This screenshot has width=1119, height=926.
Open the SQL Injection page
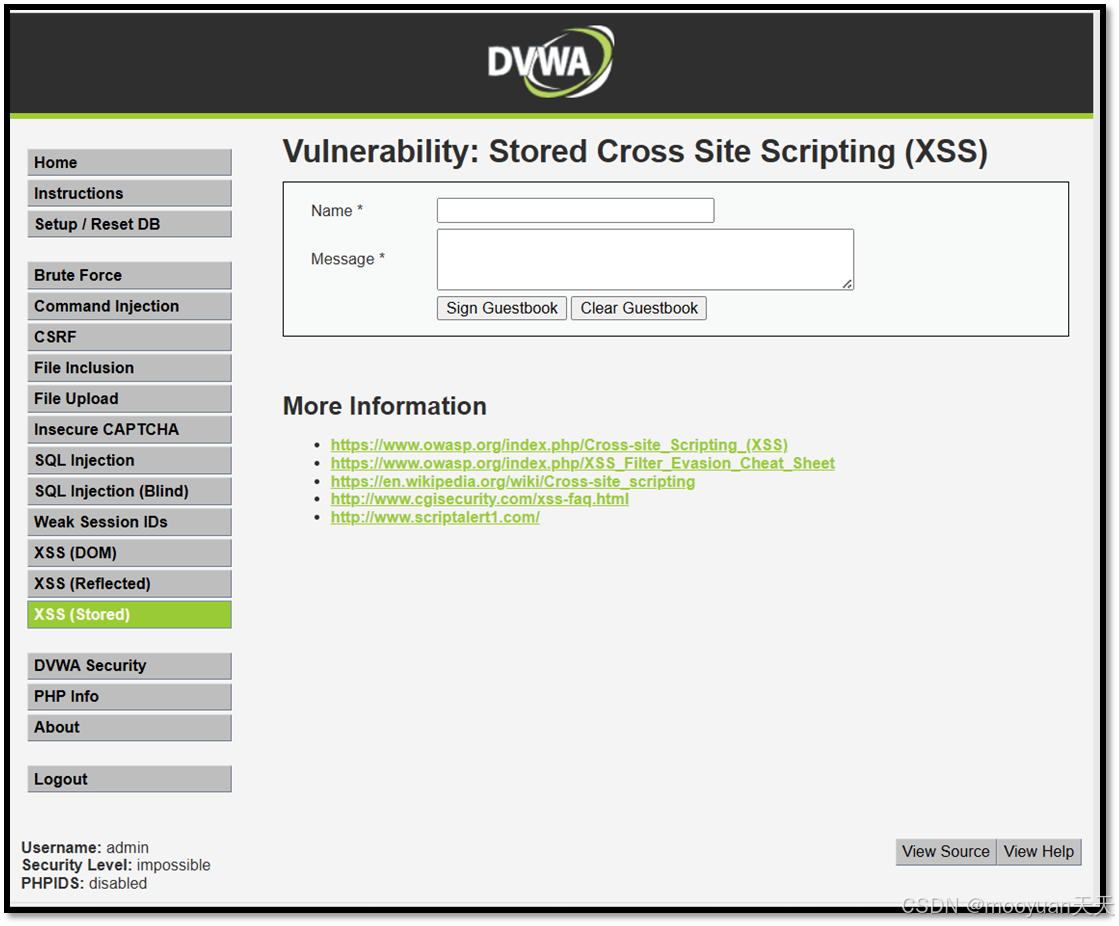[129, 460]
